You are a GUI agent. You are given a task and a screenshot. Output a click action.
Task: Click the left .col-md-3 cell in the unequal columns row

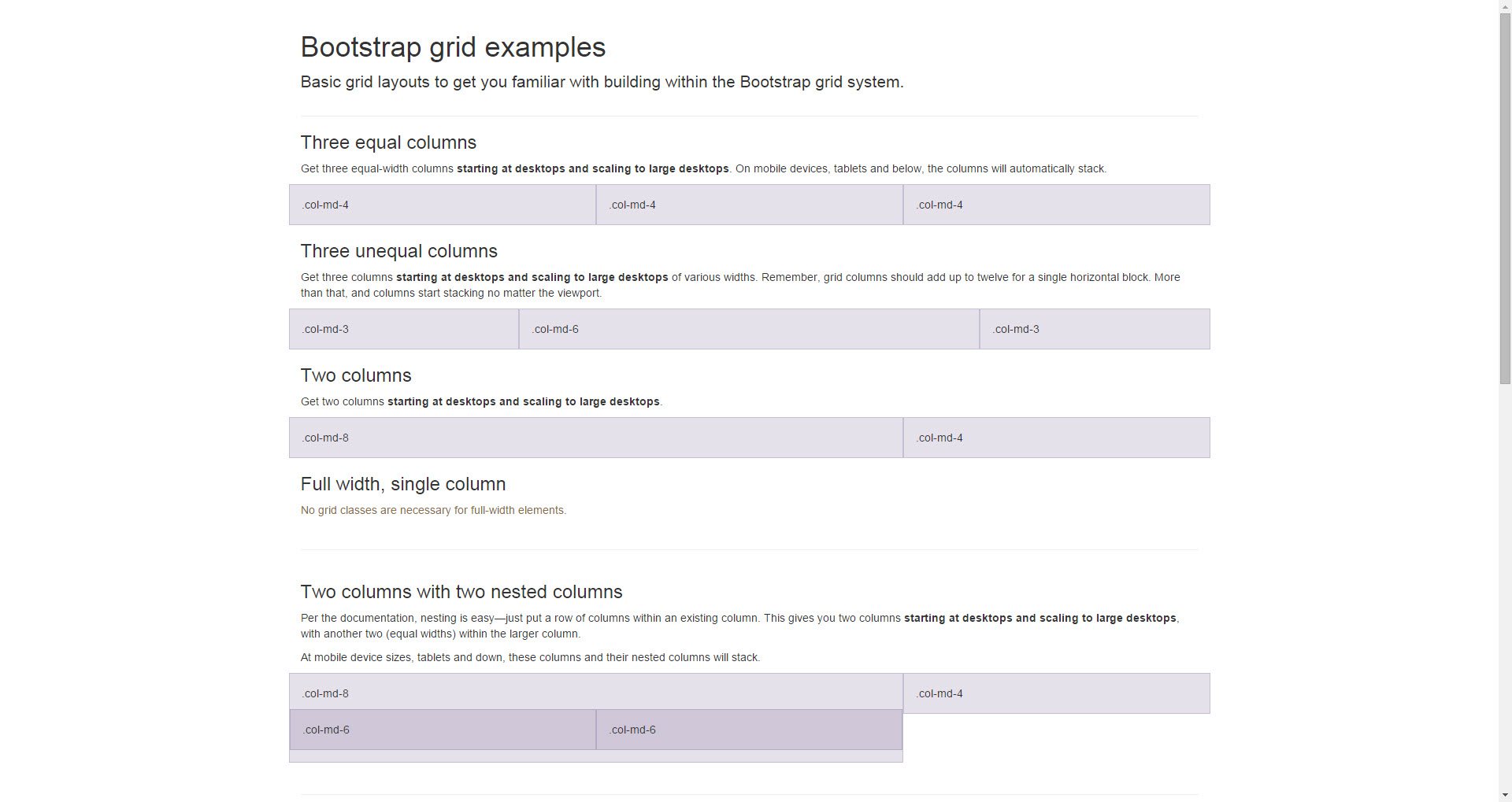[x=404, y=329]
